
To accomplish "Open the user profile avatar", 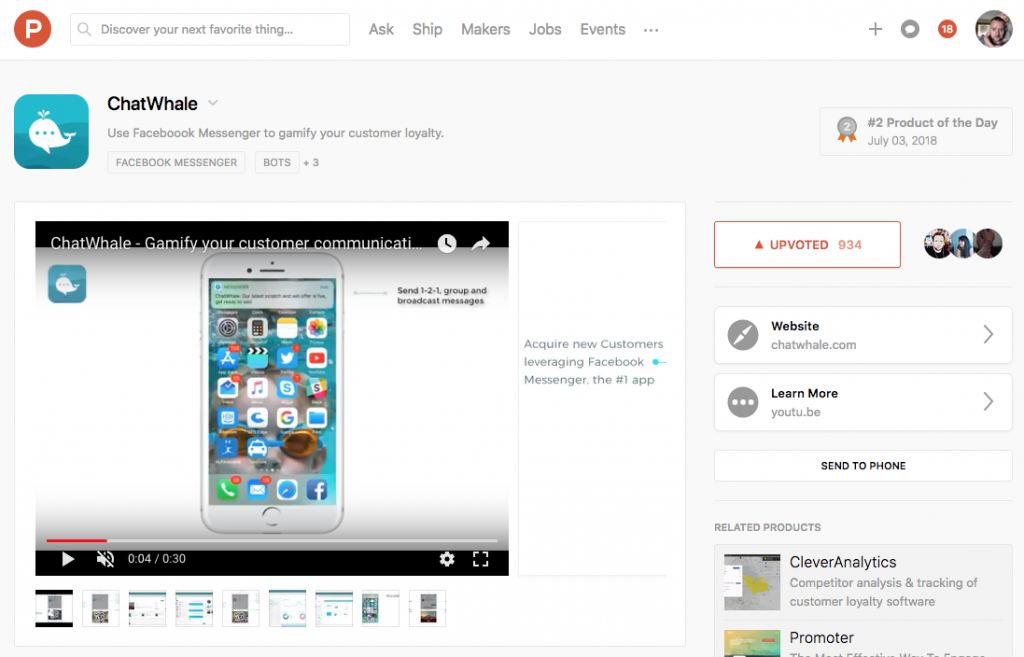I will click(993, 29).
